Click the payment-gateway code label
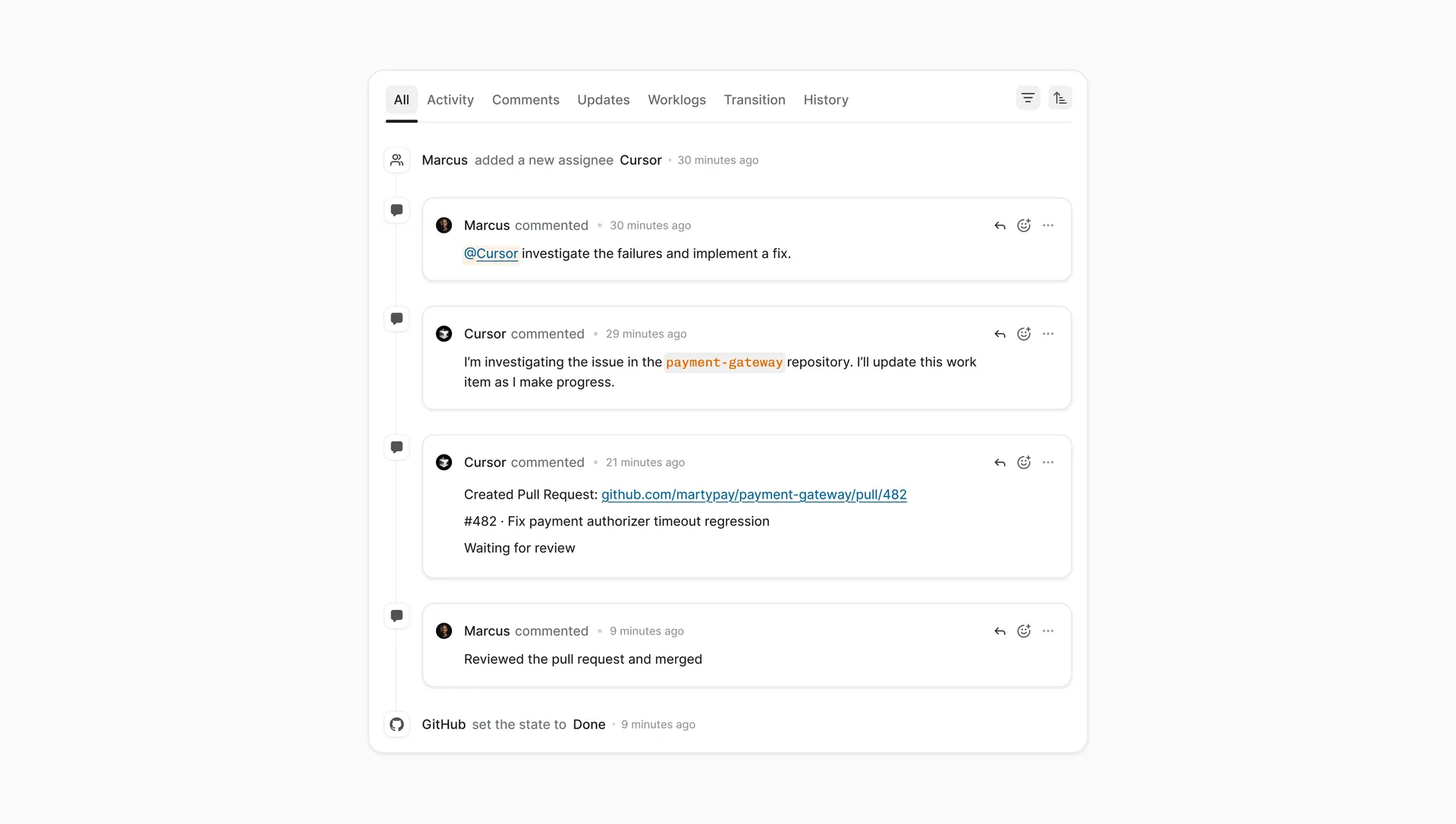This screenshot has width=1456, height=824. pyautogui.click(x=724, y=363)
